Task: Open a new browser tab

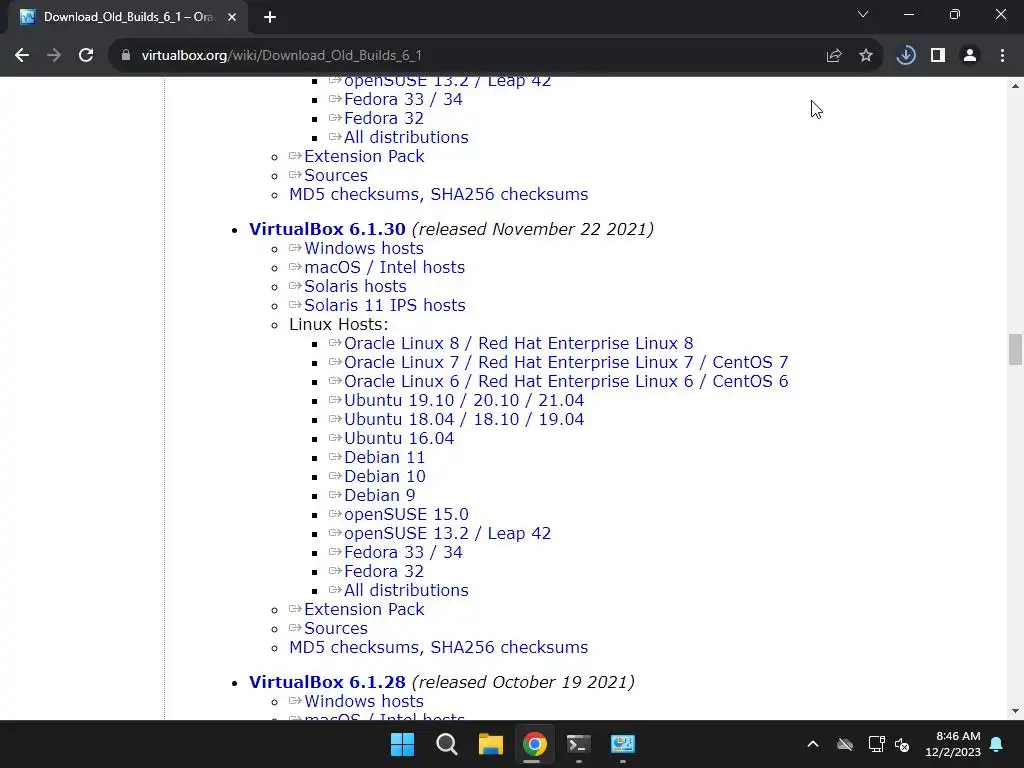Action: 270,17
